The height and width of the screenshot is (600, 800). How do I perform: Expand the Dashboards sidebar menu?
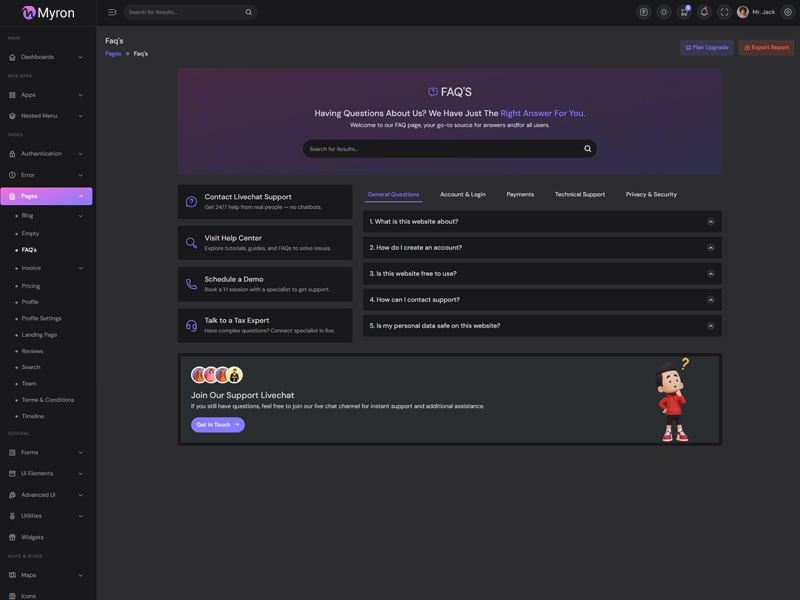[x=46, y=57]
